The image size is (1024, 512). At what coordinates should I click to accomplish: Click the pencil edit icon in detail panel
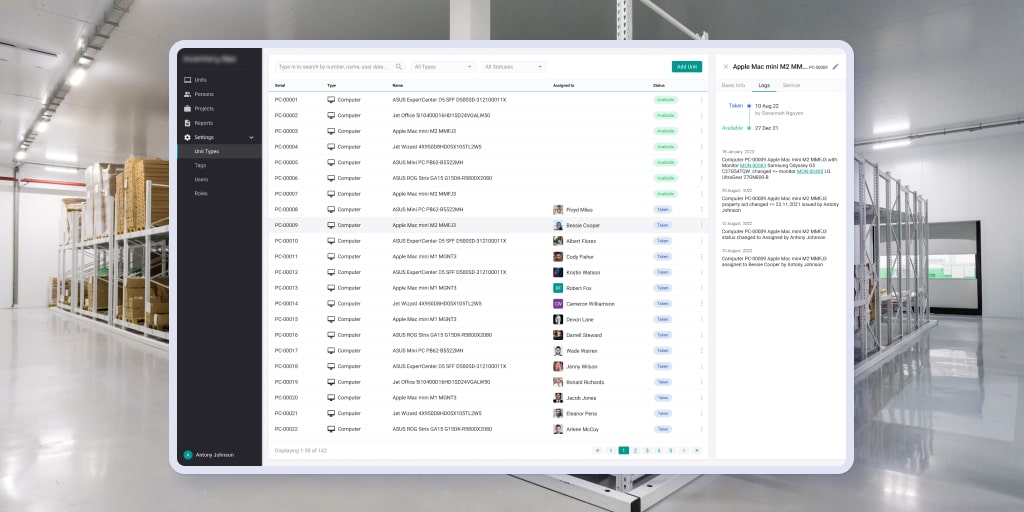click(836, 67)
